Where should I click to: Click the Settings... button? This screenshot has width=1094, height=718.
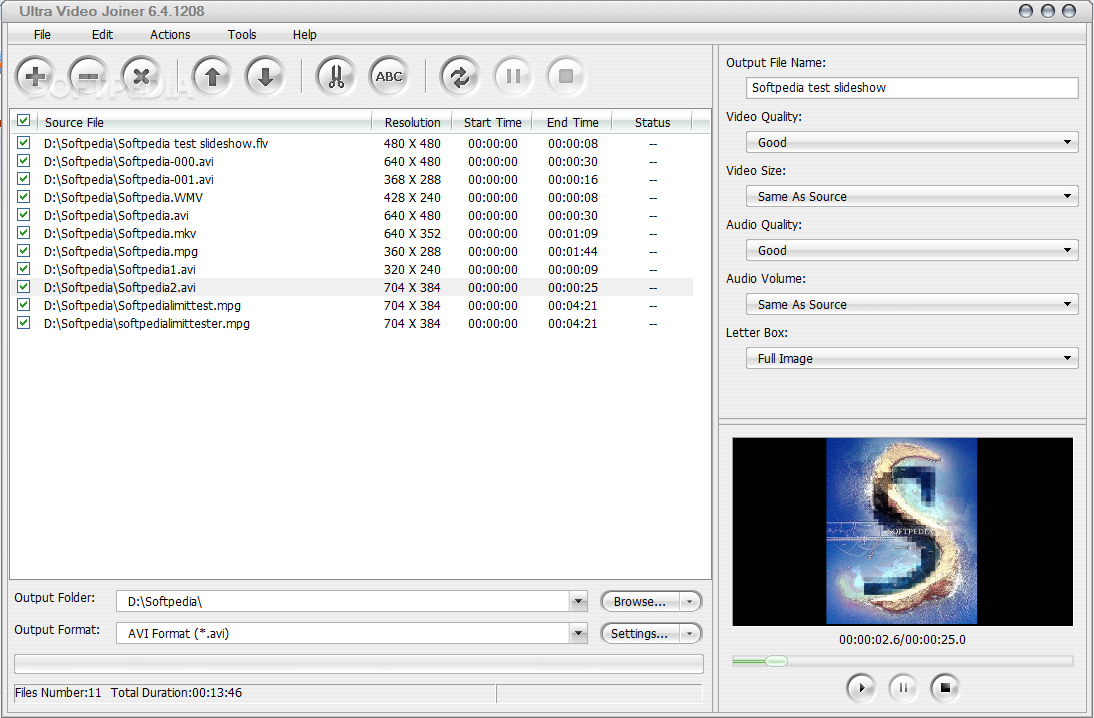point(640,634)
